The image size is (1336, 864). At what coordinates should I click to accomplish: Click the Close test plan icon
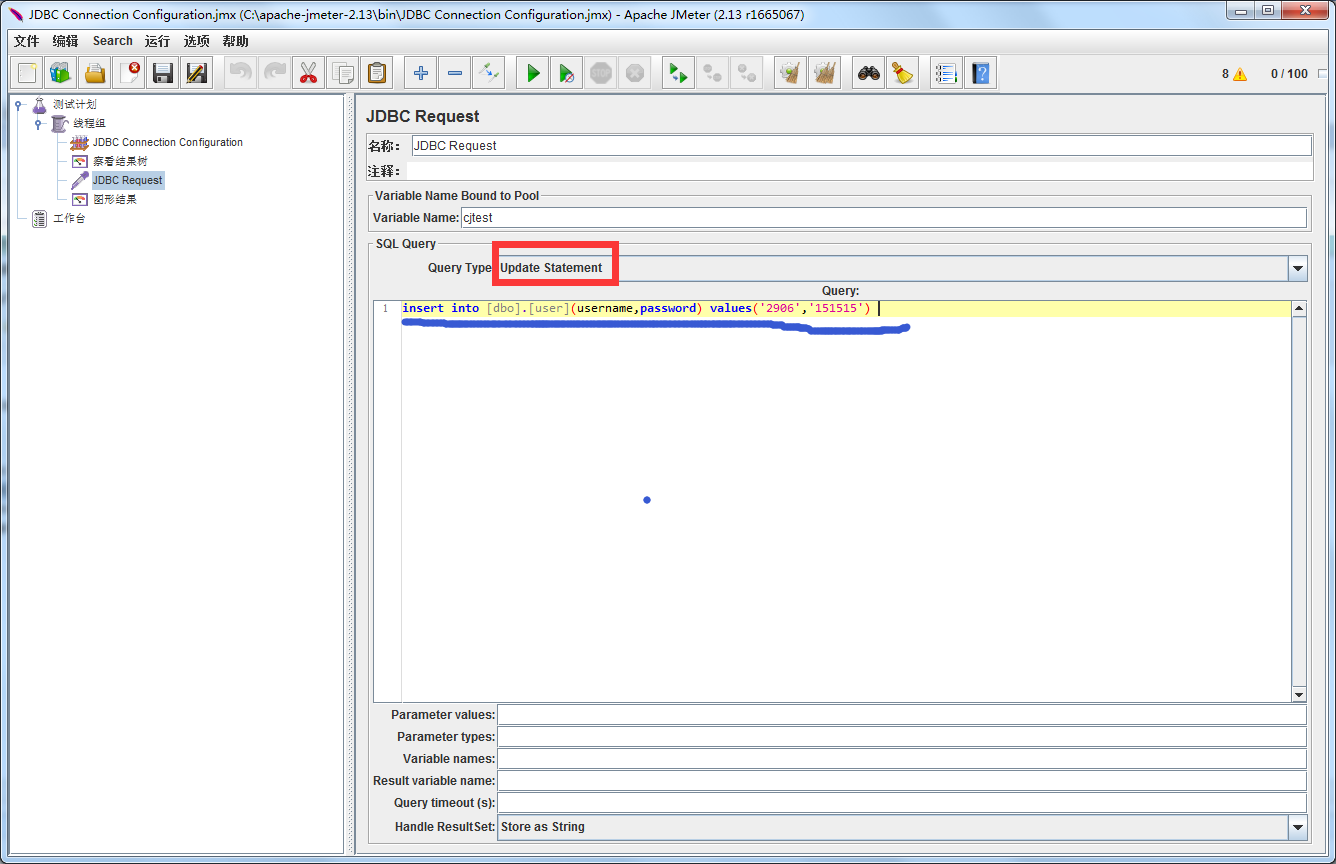(129, 73)
